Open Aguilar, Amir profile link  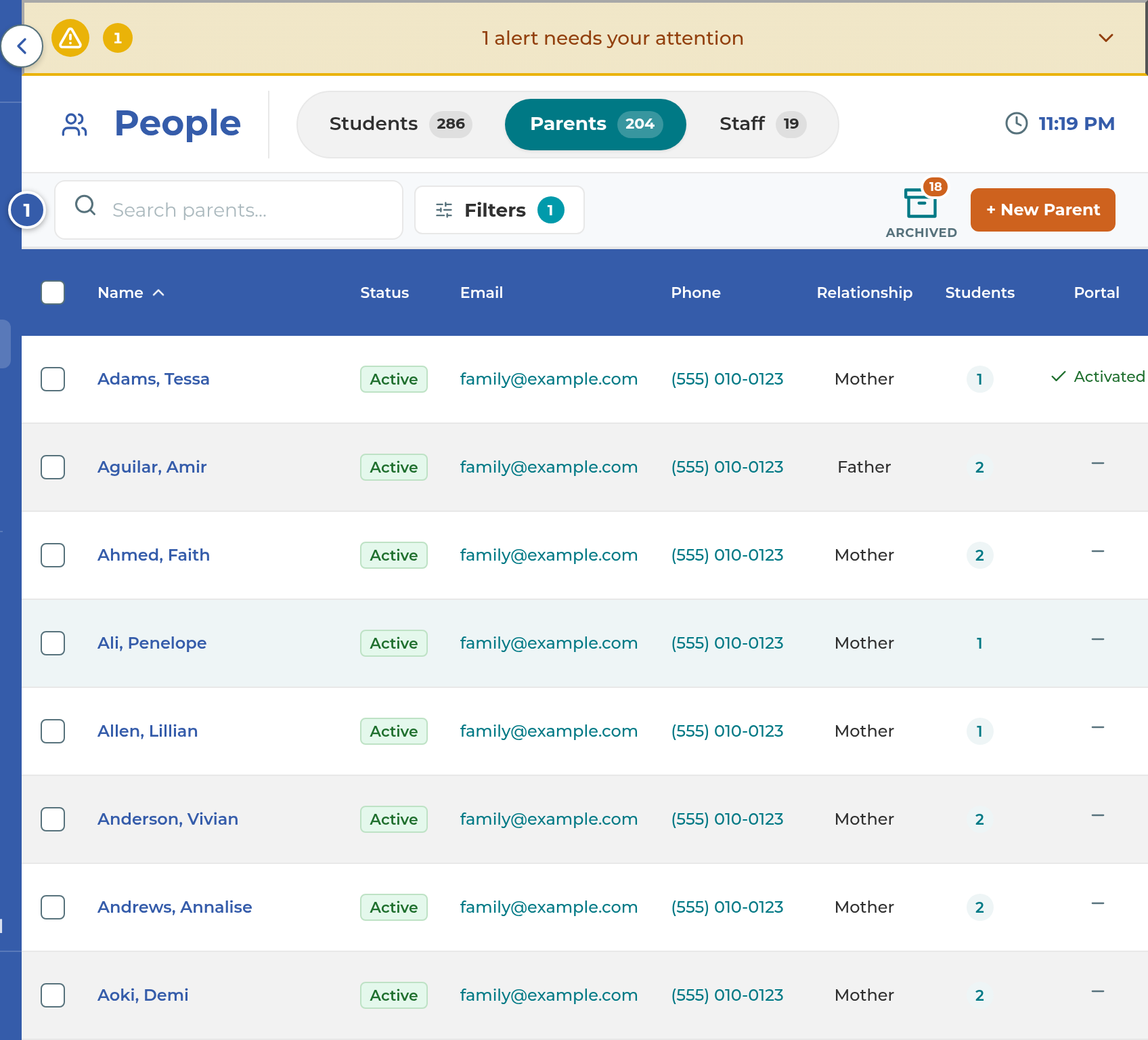point(152,467)
